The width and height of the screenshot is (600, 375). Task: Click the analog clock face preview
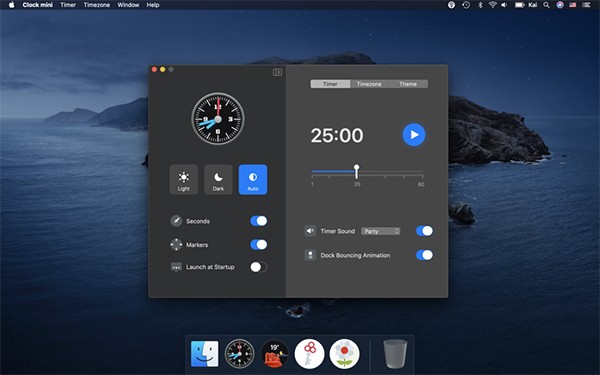pos(218,119)
